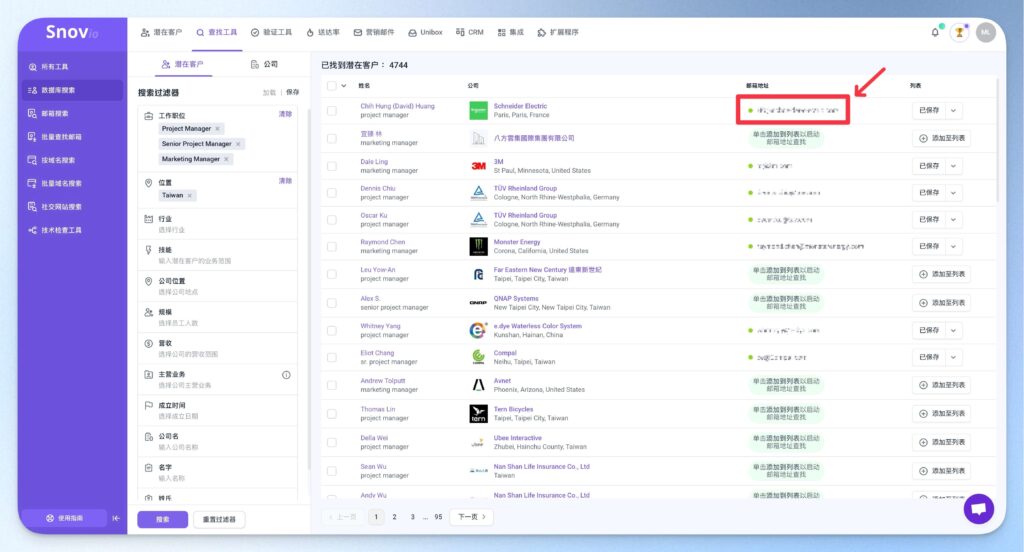Clear the 工作职位 filter with 清除

(x=285, y=114)
